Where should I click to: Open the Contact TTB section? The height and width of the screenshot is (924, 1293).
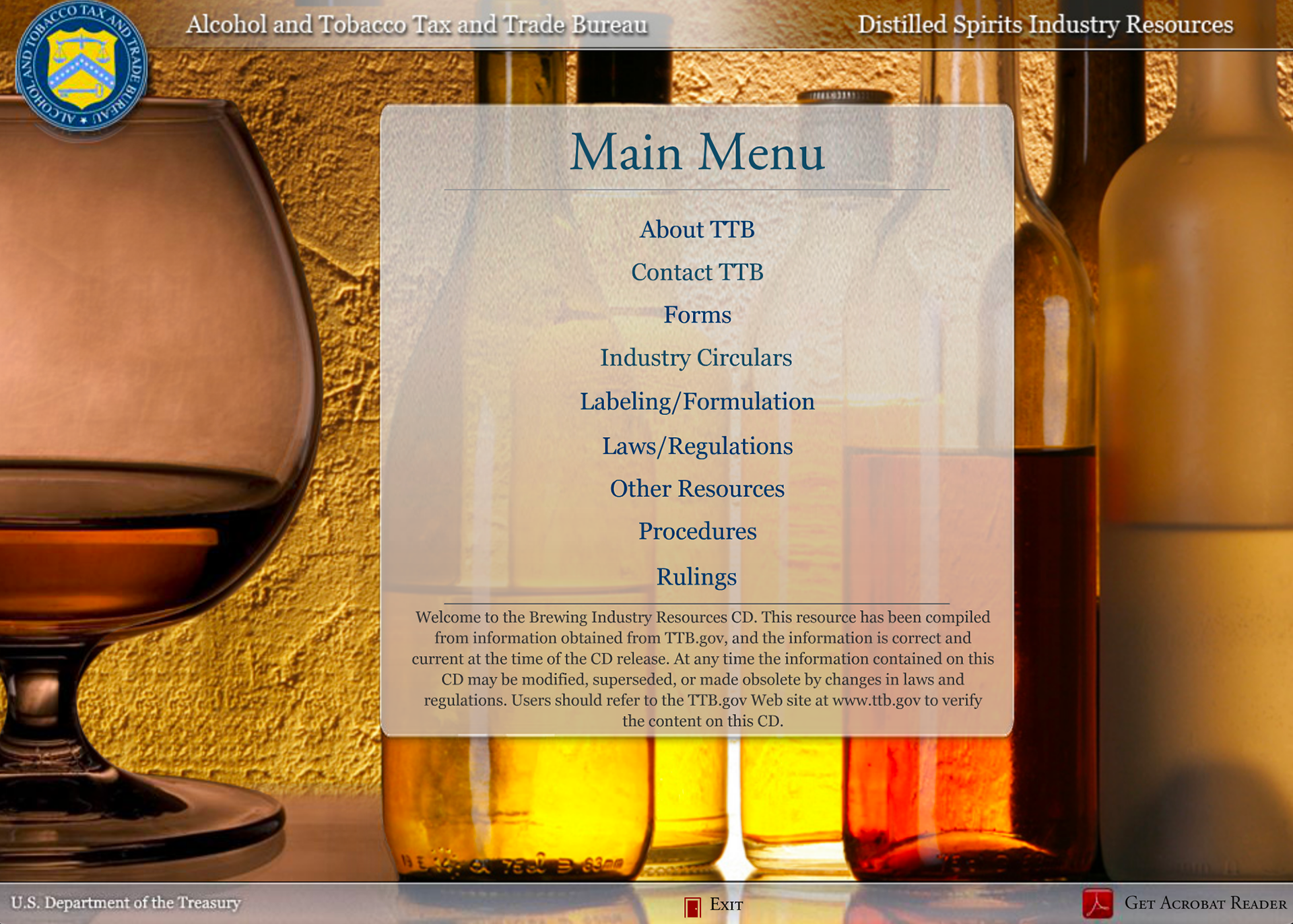[697, 272]
